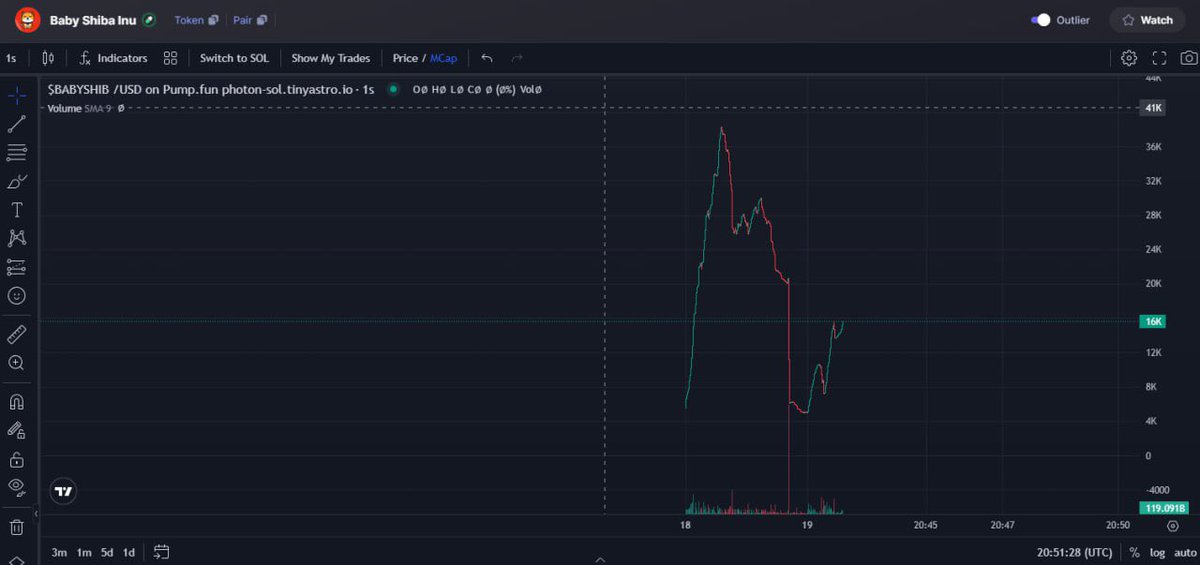
Task: Select the trend line drawing tool
Action: 17,124
